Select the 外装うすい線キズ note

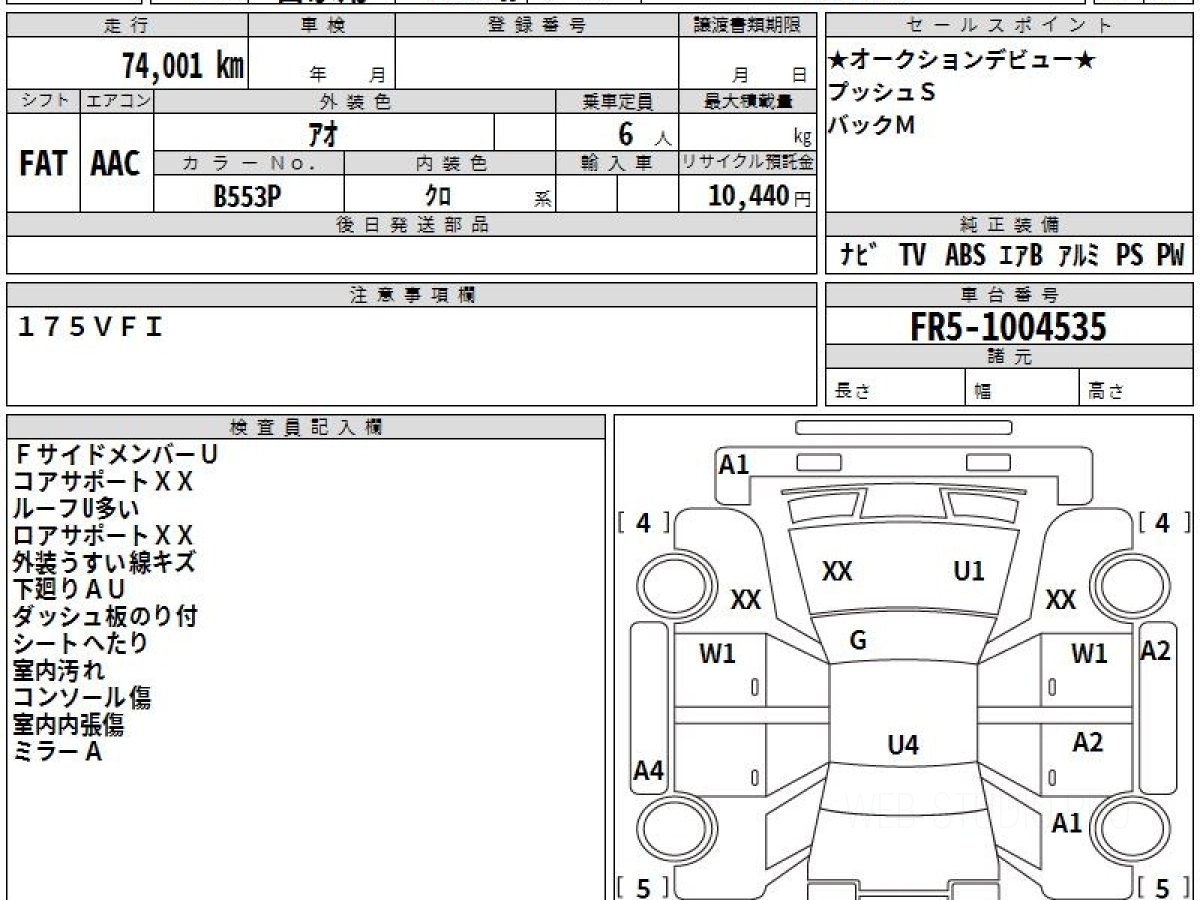click(104, 562)
